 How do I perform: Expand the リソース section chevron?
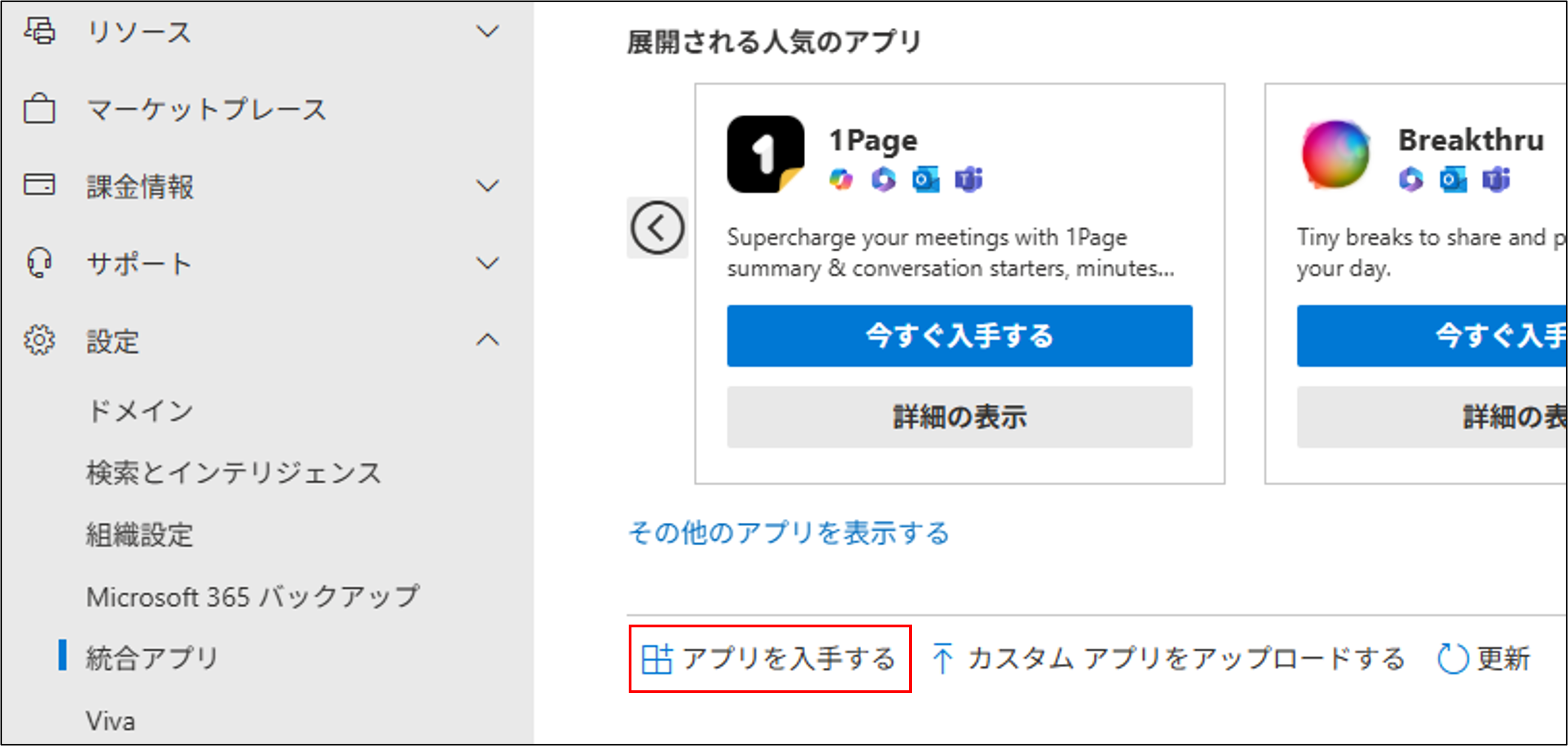pyautogui.click(x=488, y=30)
